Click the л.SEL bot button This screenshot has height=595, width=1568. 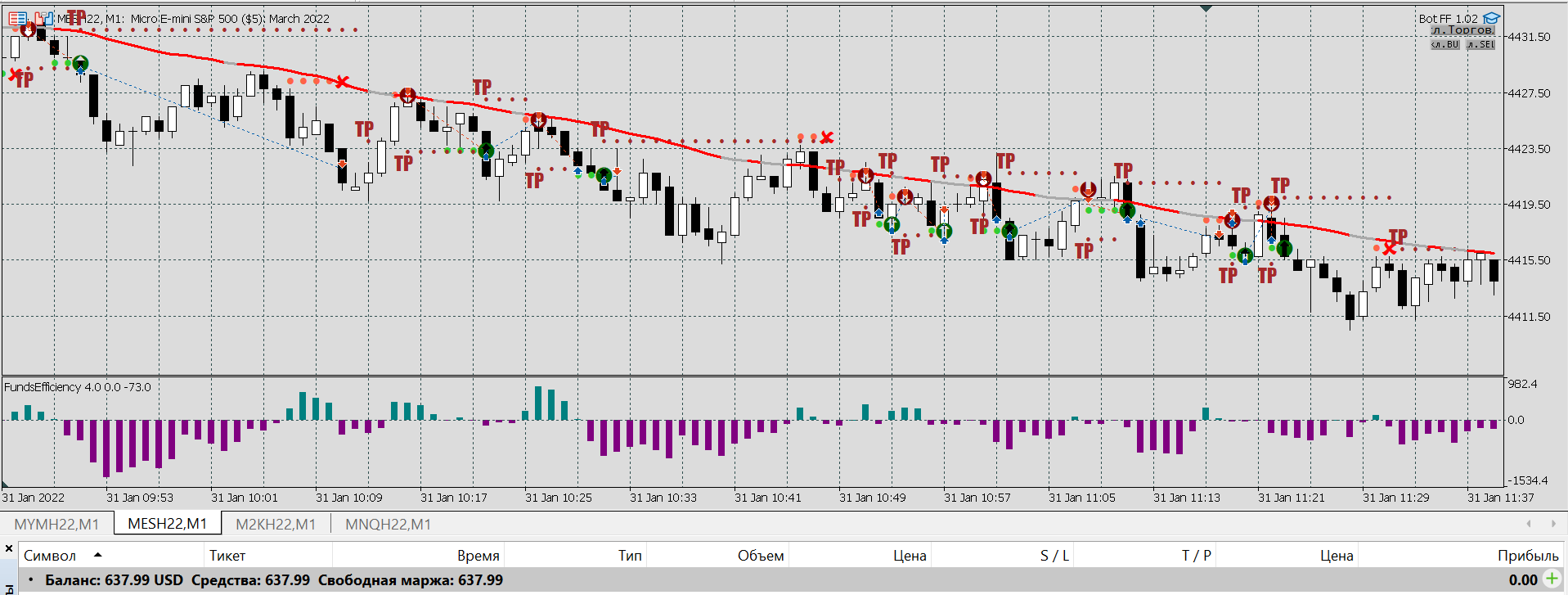pos(1481,44)
